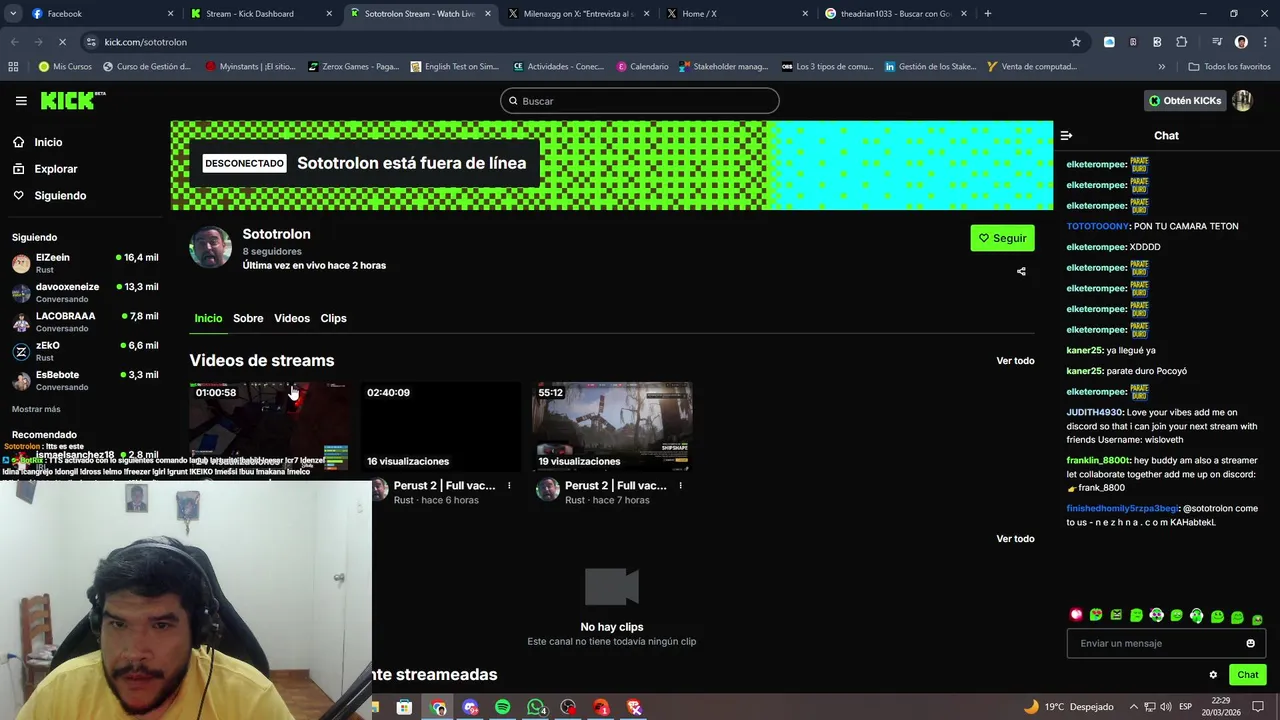This screenshot has width=1280, height=720.
Task: Switch to the Inicio channel tab
Action: [x=208, y=318]
